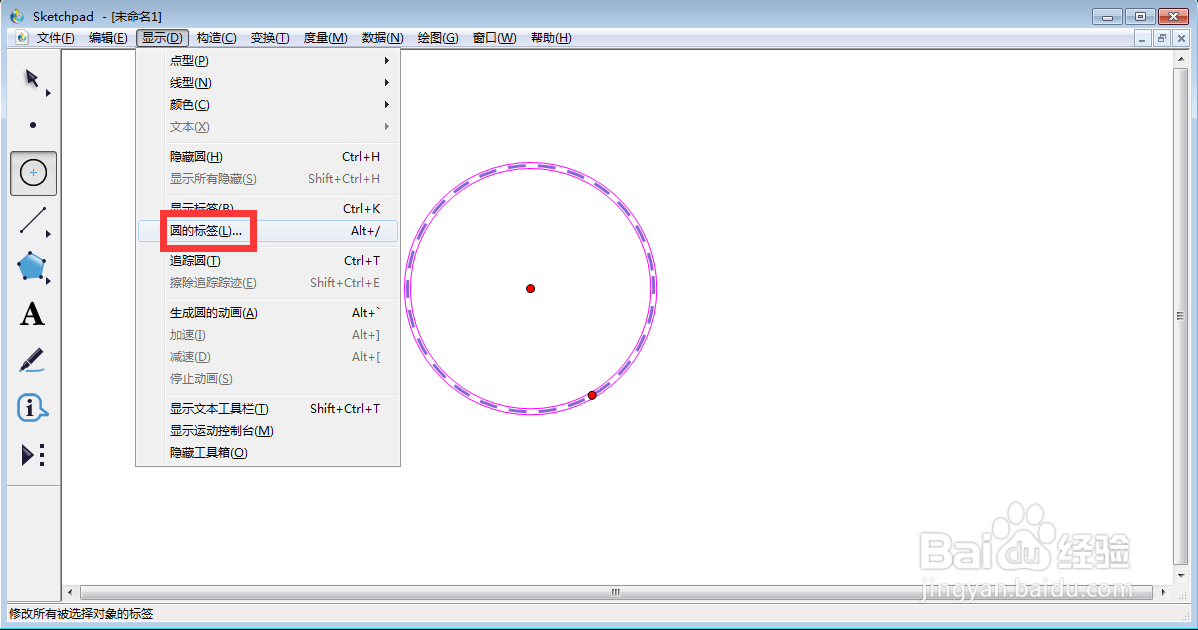Screen dimensions: 1198x630
Task: Click the horizontal scrollbar right arrow
Action: [1164, 592]
